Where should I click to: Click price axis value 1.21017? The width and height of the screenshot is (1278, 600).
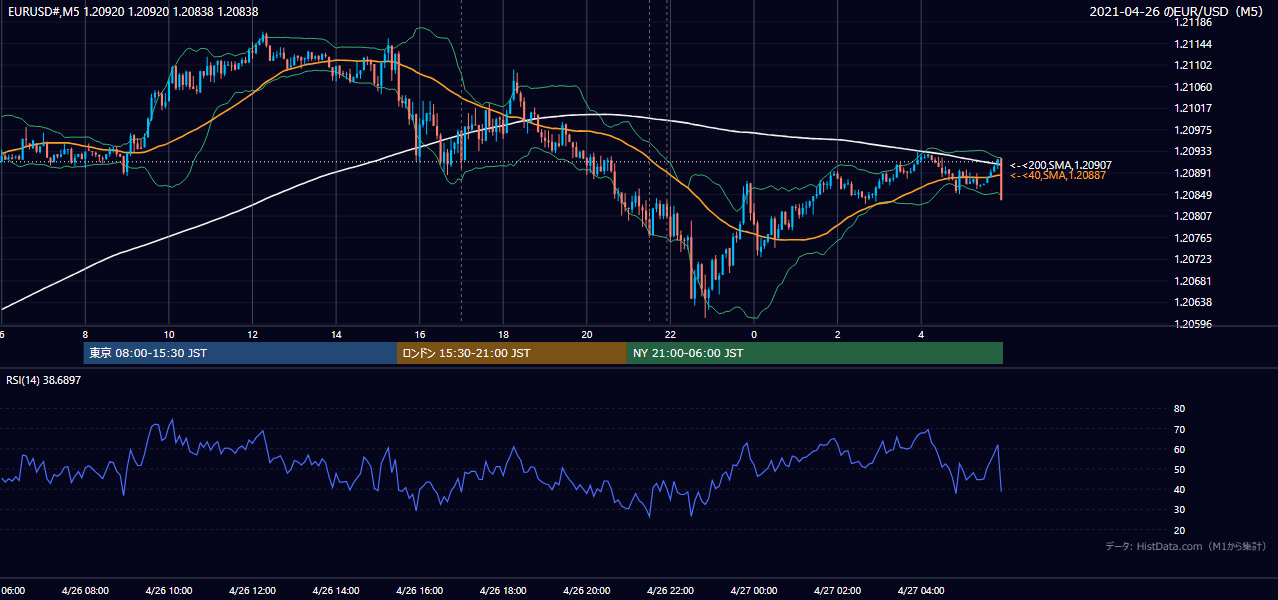(1194, 108)
